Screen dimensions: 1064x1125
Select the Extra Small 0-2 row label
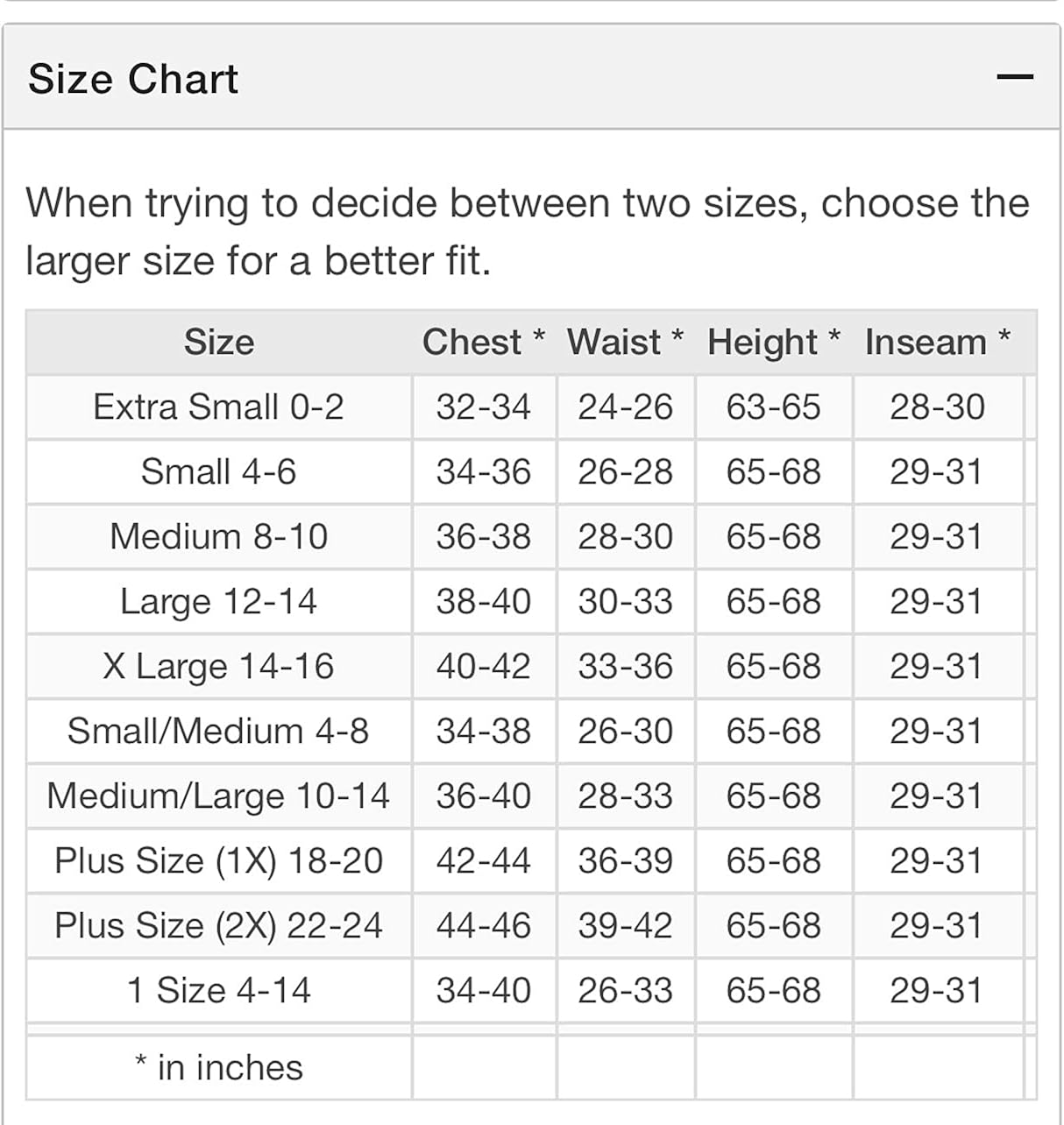(219, 407)
